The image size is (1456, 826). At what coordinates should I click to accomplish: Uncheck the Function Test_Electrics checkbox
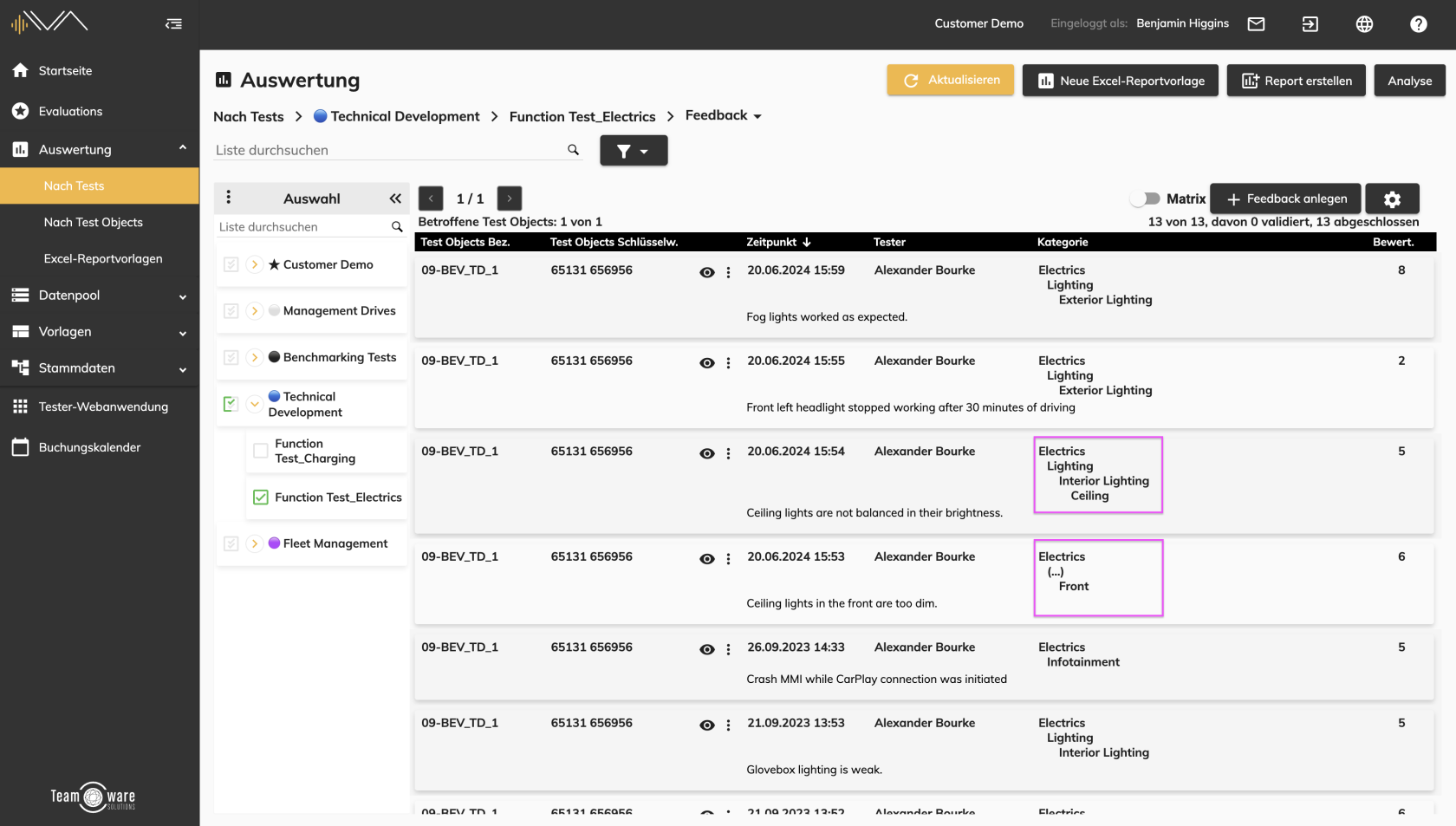(x=261, y=498)
